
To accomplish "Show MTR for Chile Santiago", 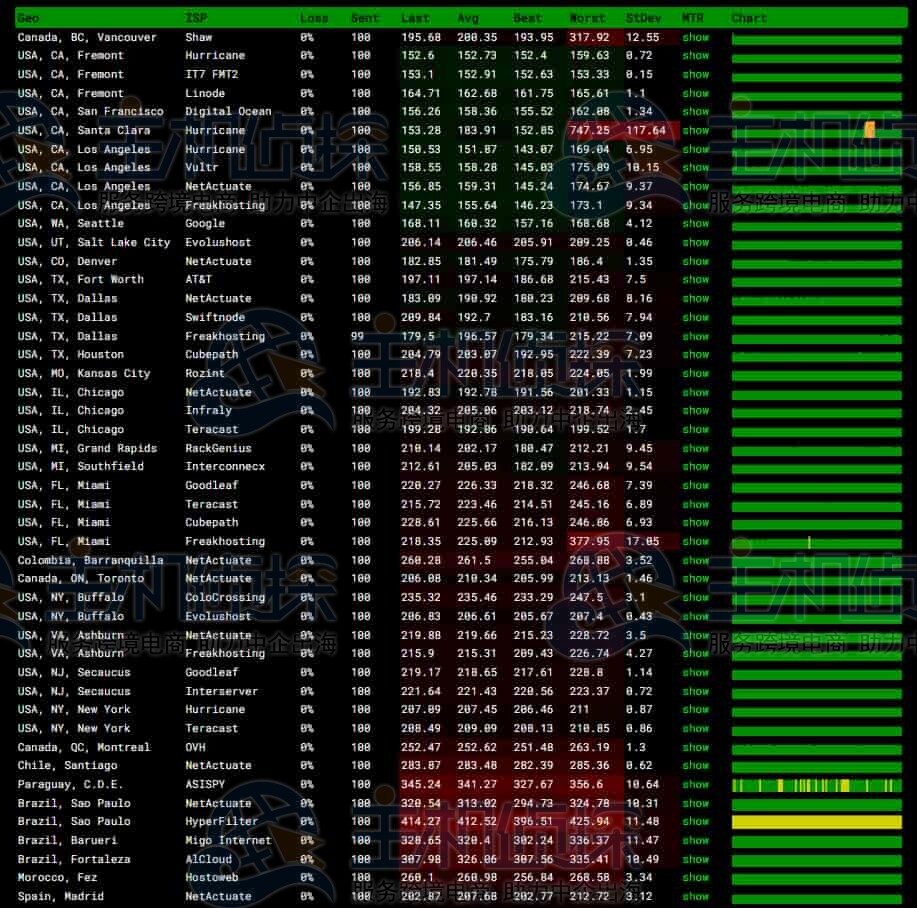I will pyautogui.click(x=695, y=765).
